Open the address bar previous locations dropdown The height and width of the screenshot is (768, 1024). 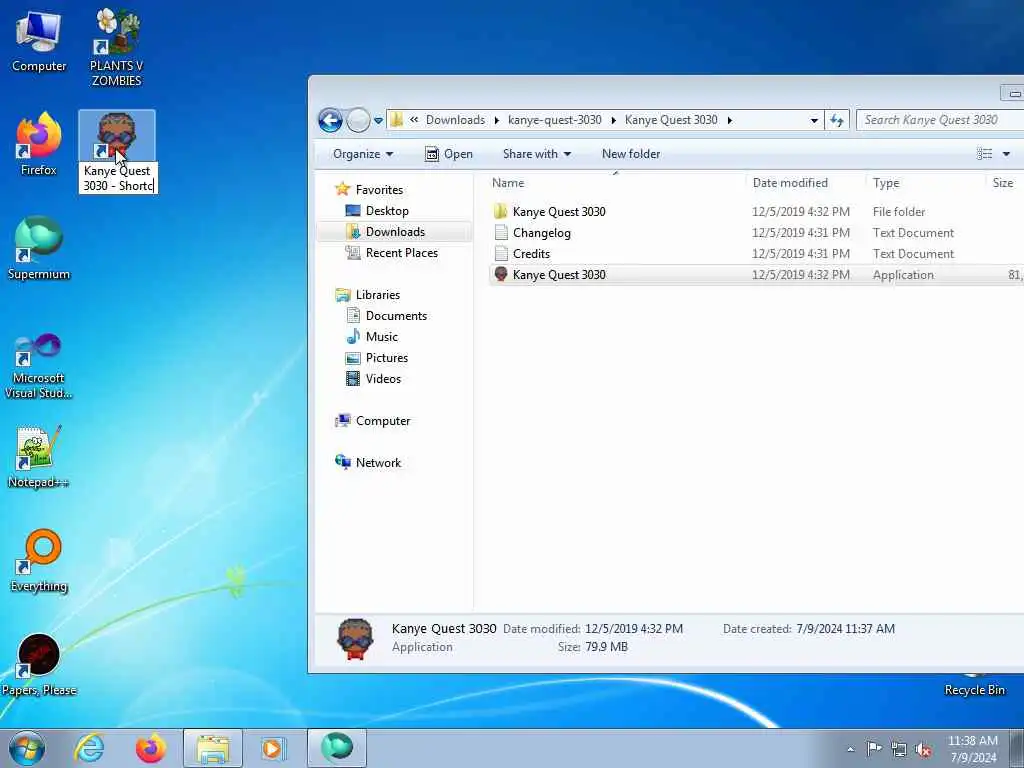(x=814, y=120)
